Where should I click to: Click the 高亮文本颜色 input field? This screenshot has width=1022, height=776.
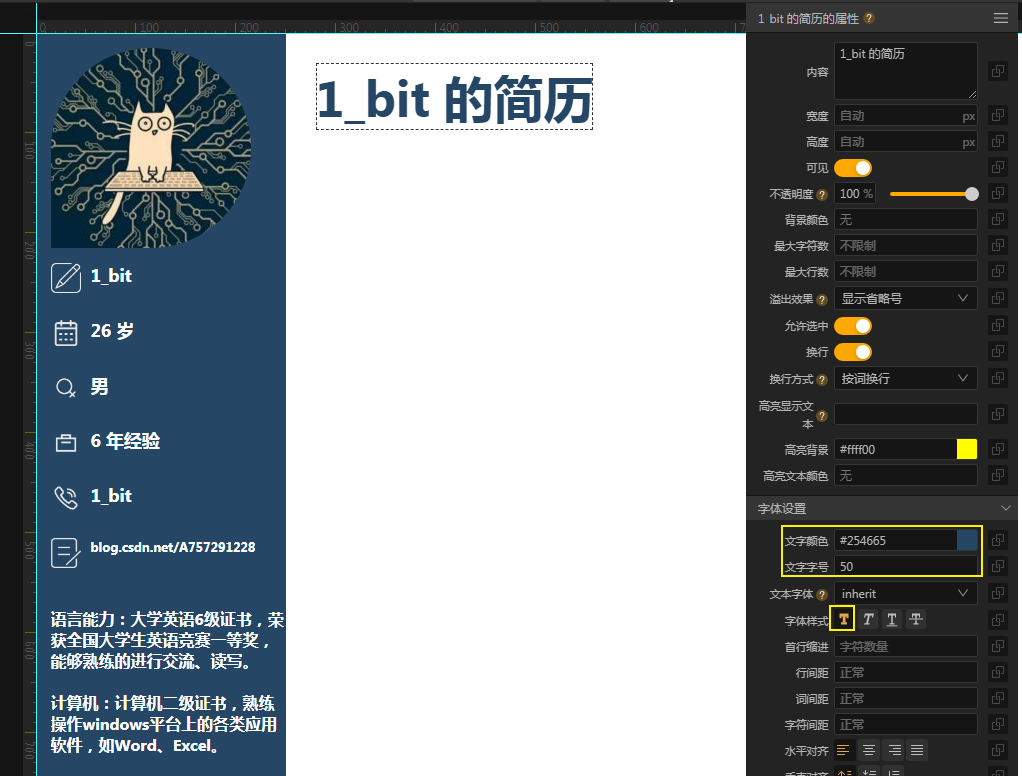pyautogui.click(x=905, y=475)
